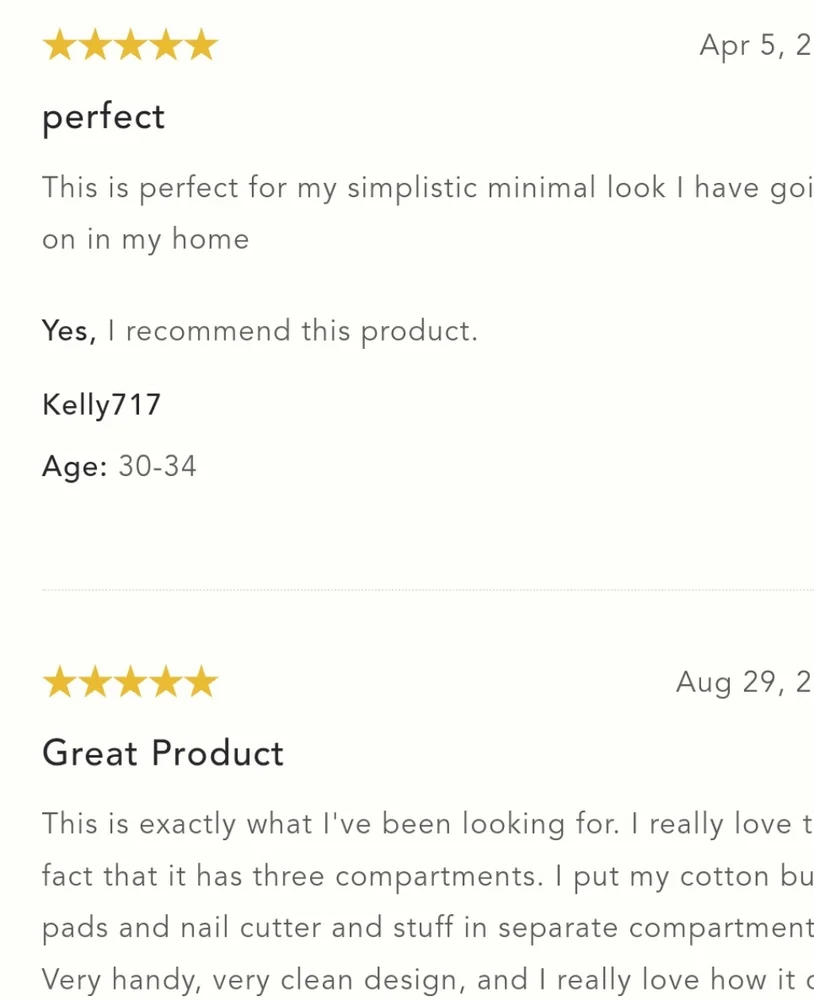Click the fifth star of the 'perfect' review rating

202,45
